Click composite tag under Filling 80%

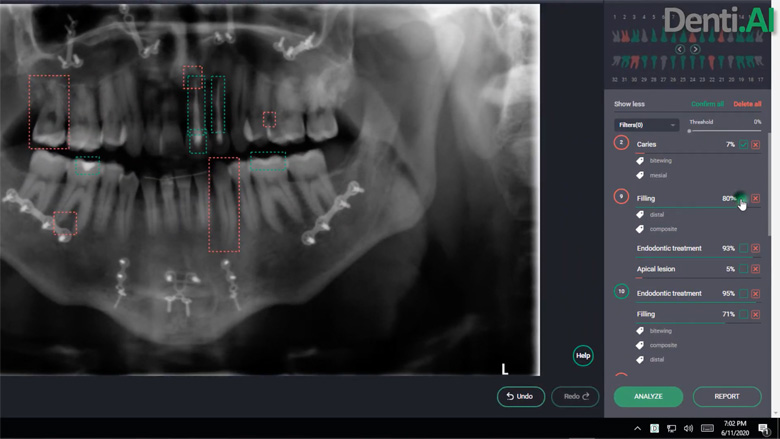(663, 229)
